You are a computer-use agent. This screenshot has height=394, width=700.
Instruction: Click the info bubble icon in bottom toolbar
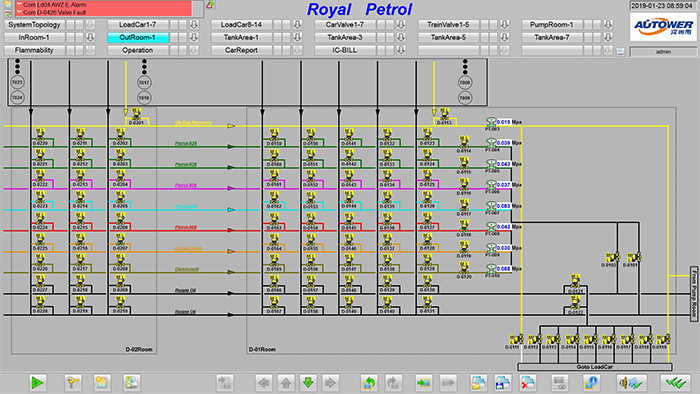tap(591, 382)
